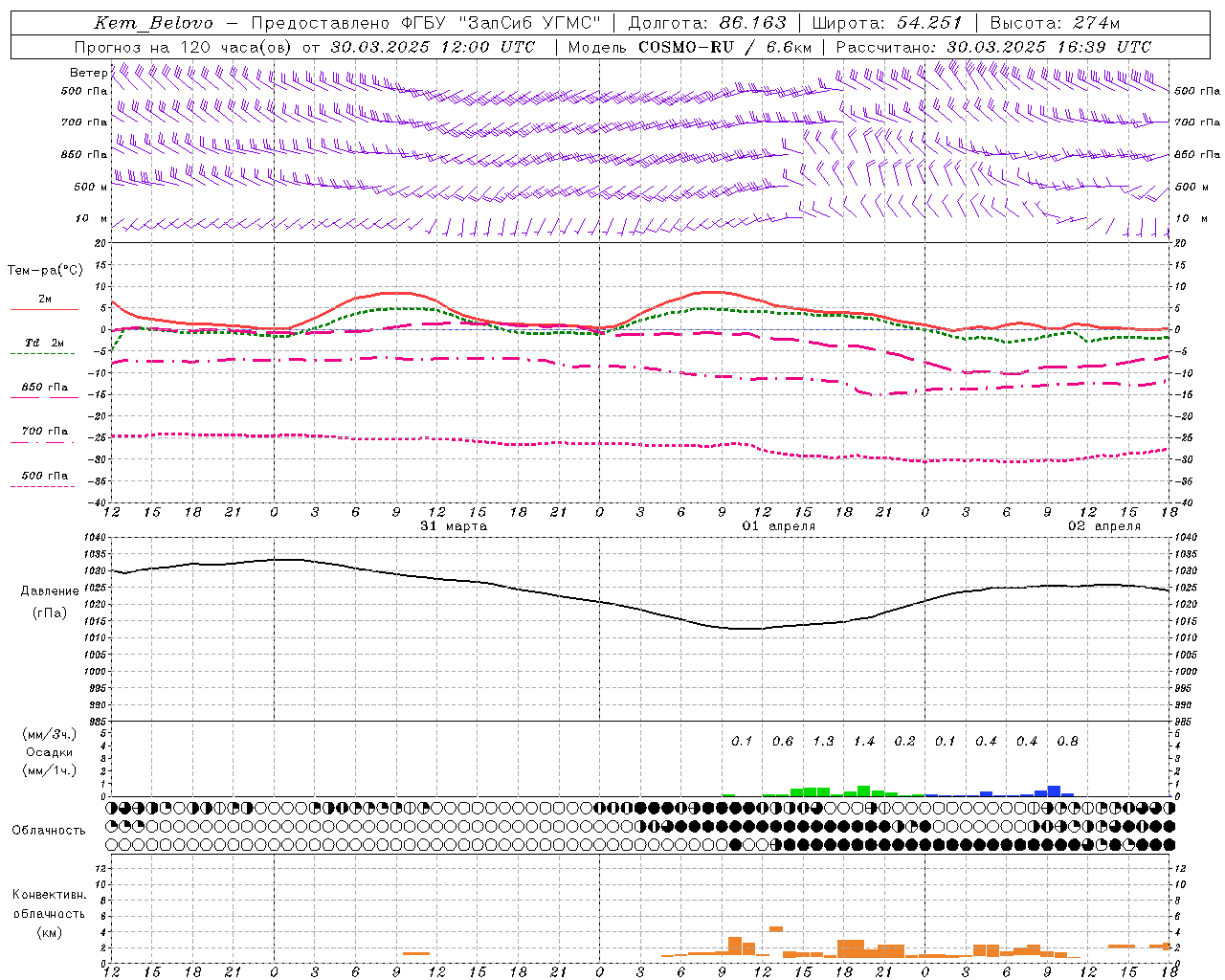Select the (мм/3ч.) units label
This screenshot has height=980, width=1225.
click(50, 735)
